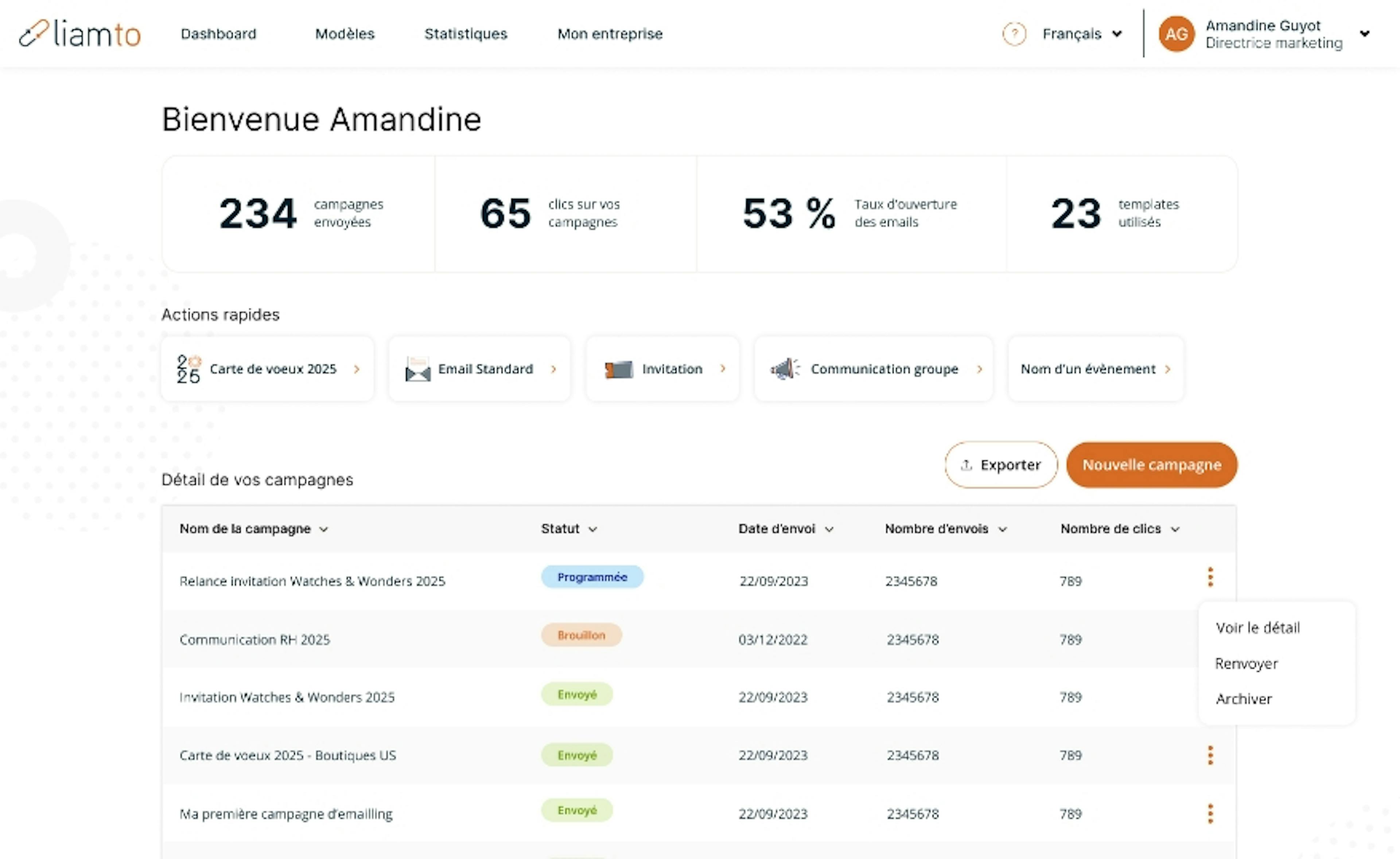Screen dimensions: 1400x859
Task: Click the 53 % Taux d'ouverture stat
Action: pos(851,214)
